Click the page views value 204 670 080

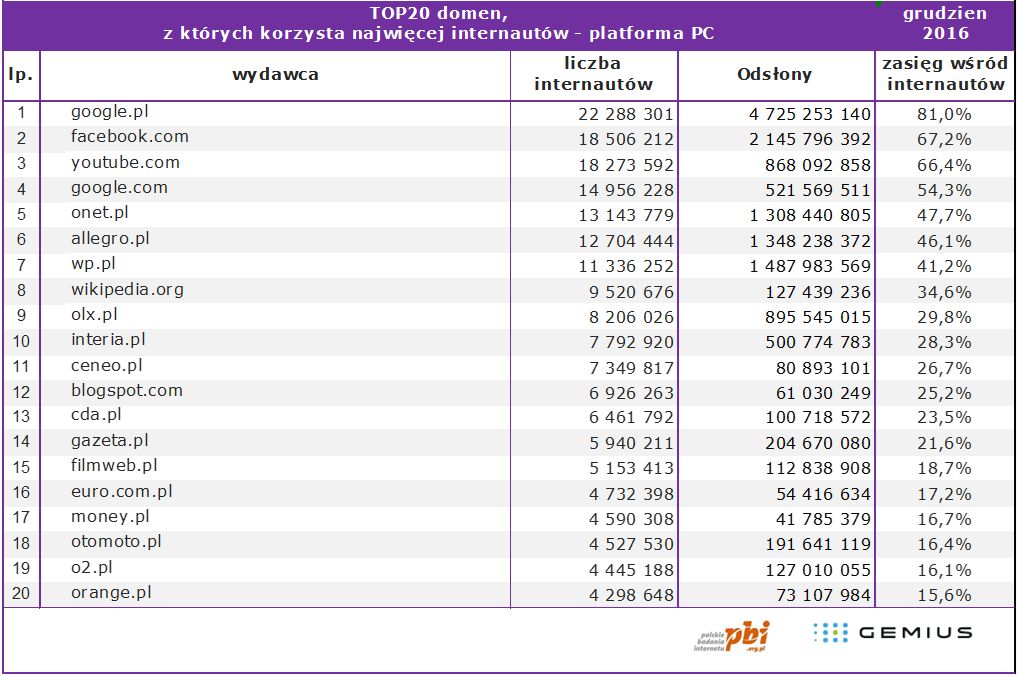click(817, 444)
